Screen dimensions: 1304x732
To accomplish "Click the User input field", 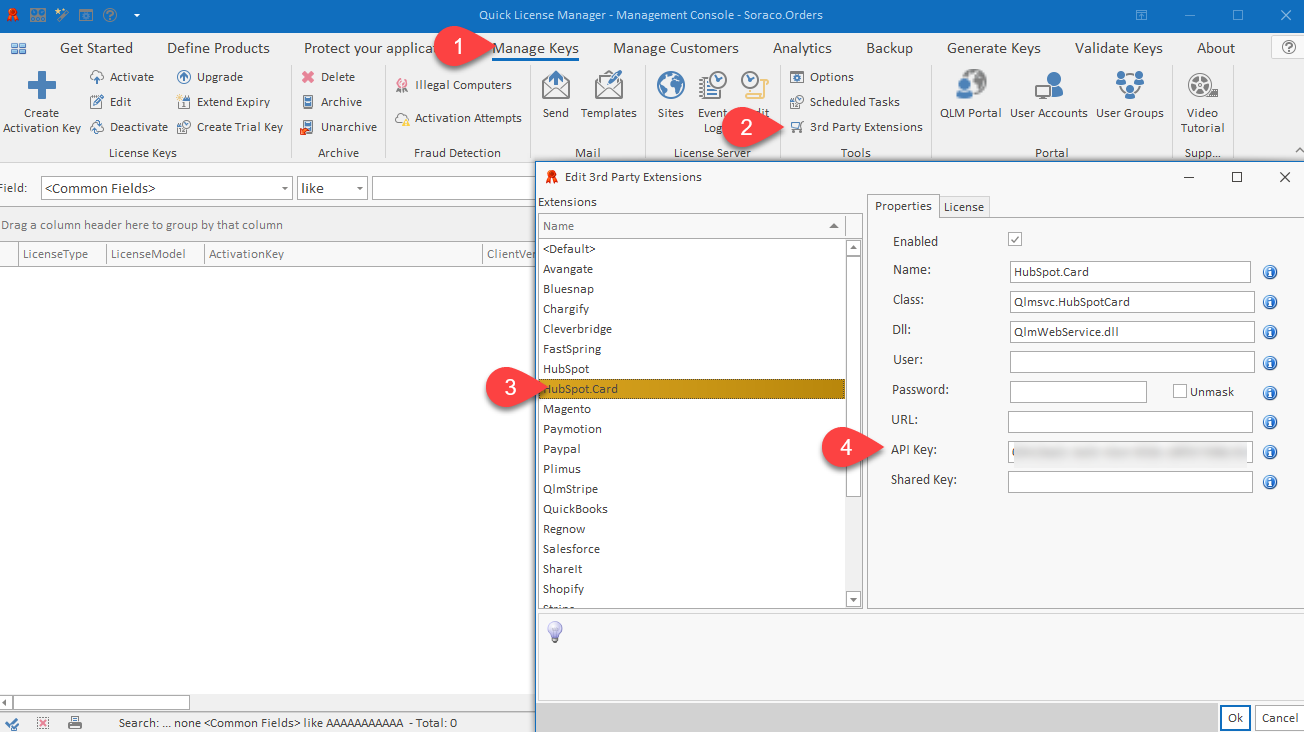I will tap(1132, 362).
